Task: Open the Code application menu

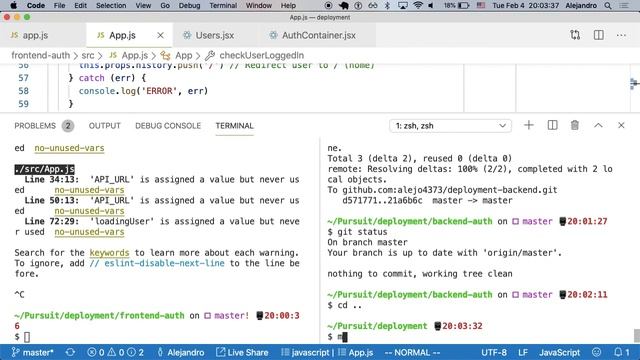Action: [x=36, y=5]
